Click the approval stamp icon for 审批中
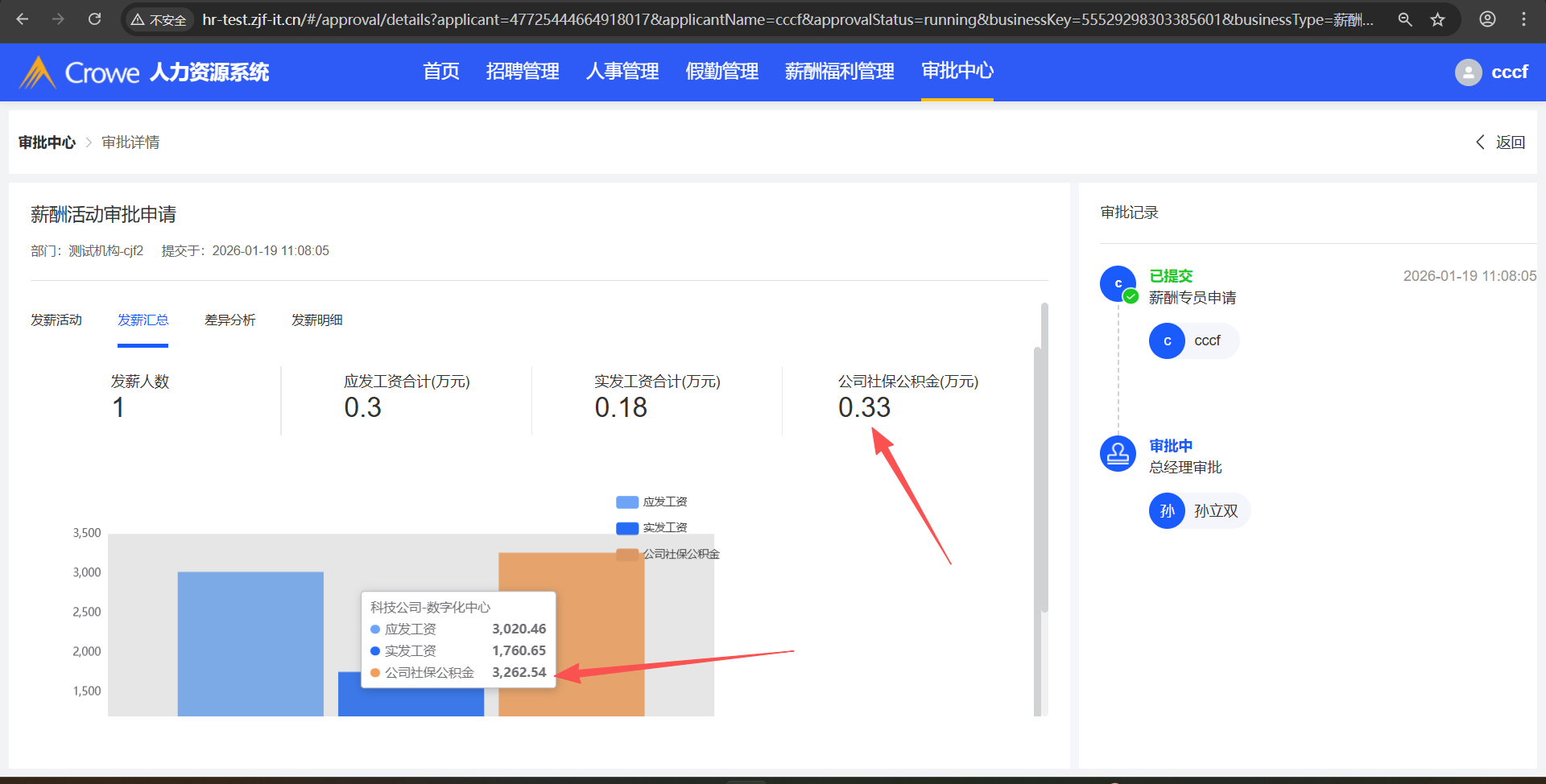The image size is (1546, 784). click(x=1118, y=454)
